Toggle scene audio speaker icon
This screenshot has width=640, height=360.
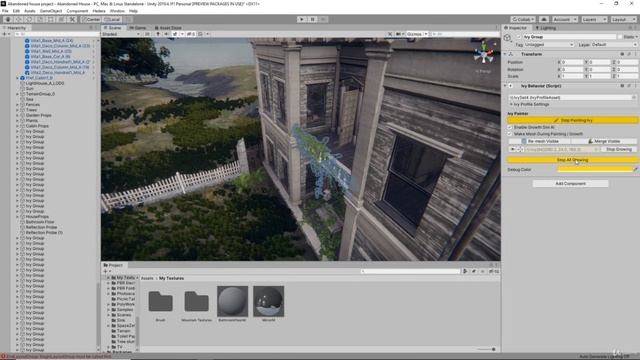167,34
